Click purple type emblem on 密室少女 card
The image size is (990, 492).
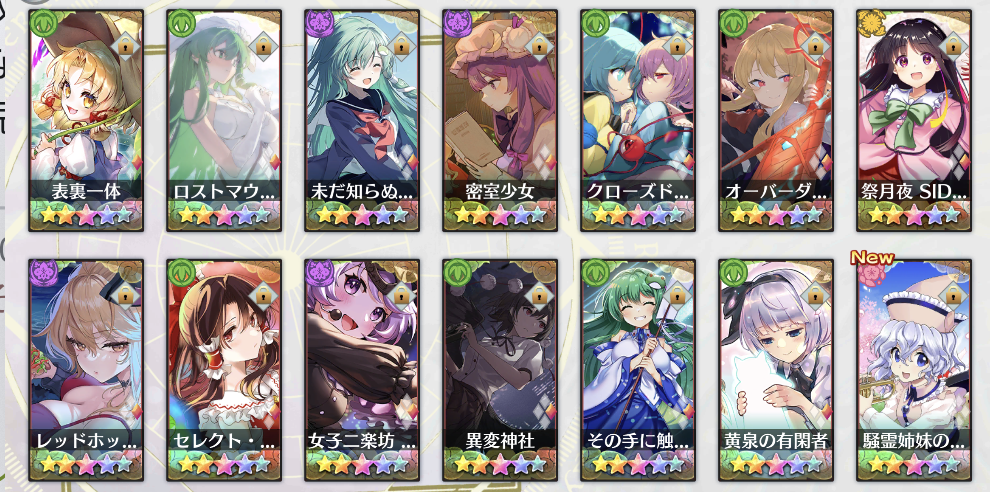tap(456, 23)
